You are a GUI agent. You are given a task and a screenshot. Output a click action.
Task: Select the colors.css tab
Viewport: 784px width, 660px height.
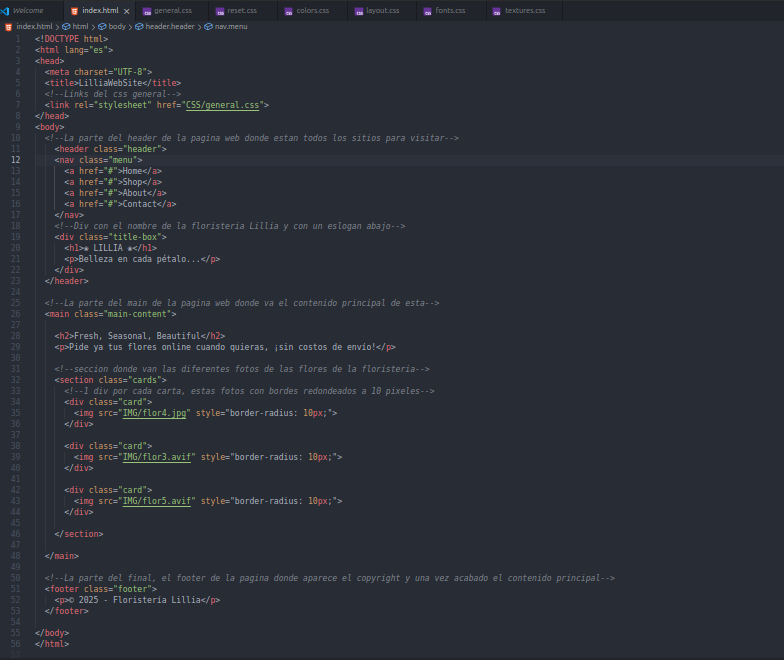pyautogui.click(x=312, y=11)
